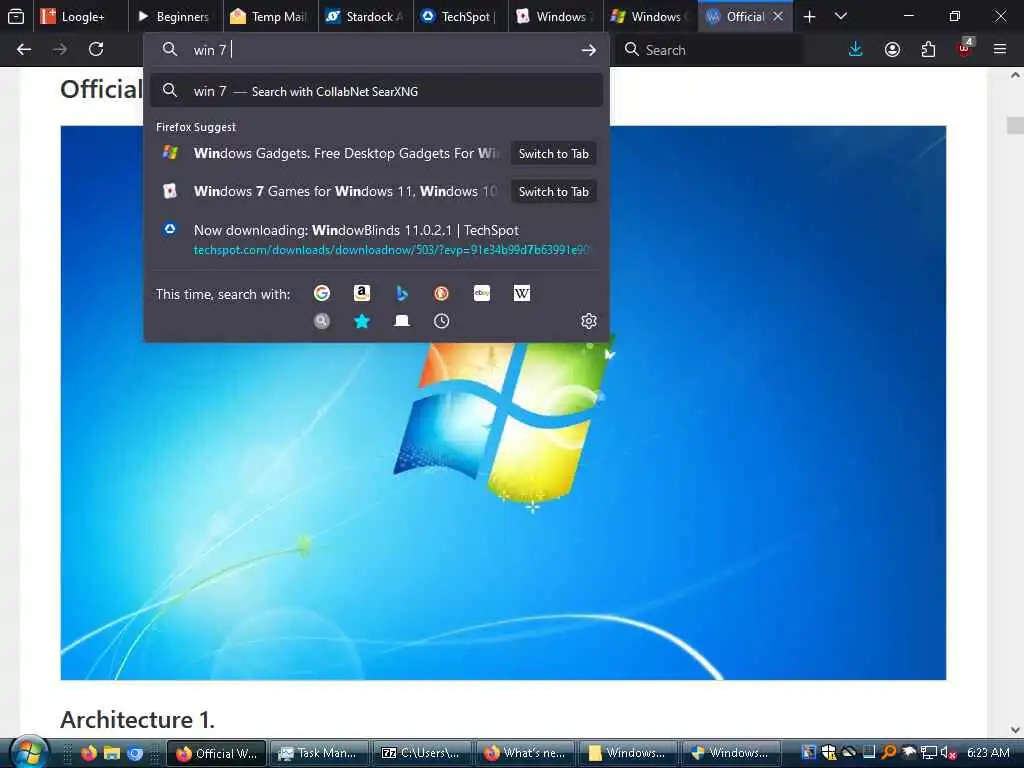
Task: List all tabs with the chevron
Action: tap(841, 16)
